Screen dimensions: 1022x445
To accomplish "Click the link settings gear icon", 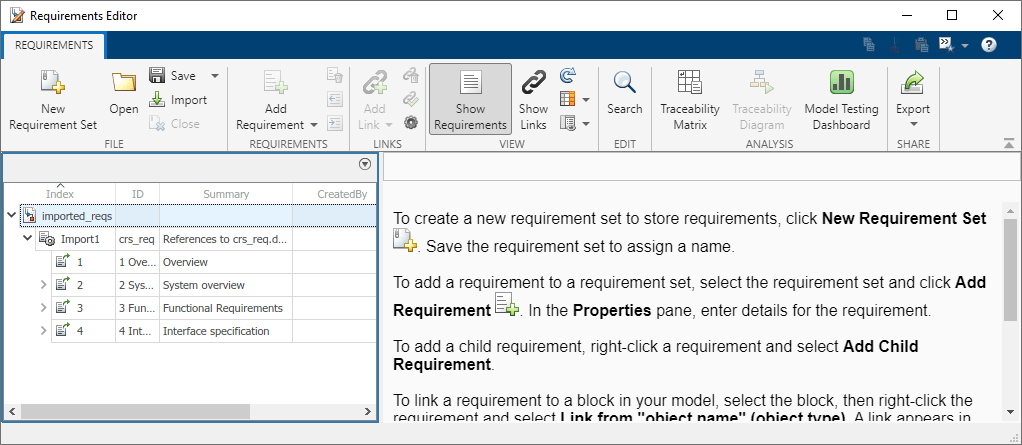I will 410,123.
